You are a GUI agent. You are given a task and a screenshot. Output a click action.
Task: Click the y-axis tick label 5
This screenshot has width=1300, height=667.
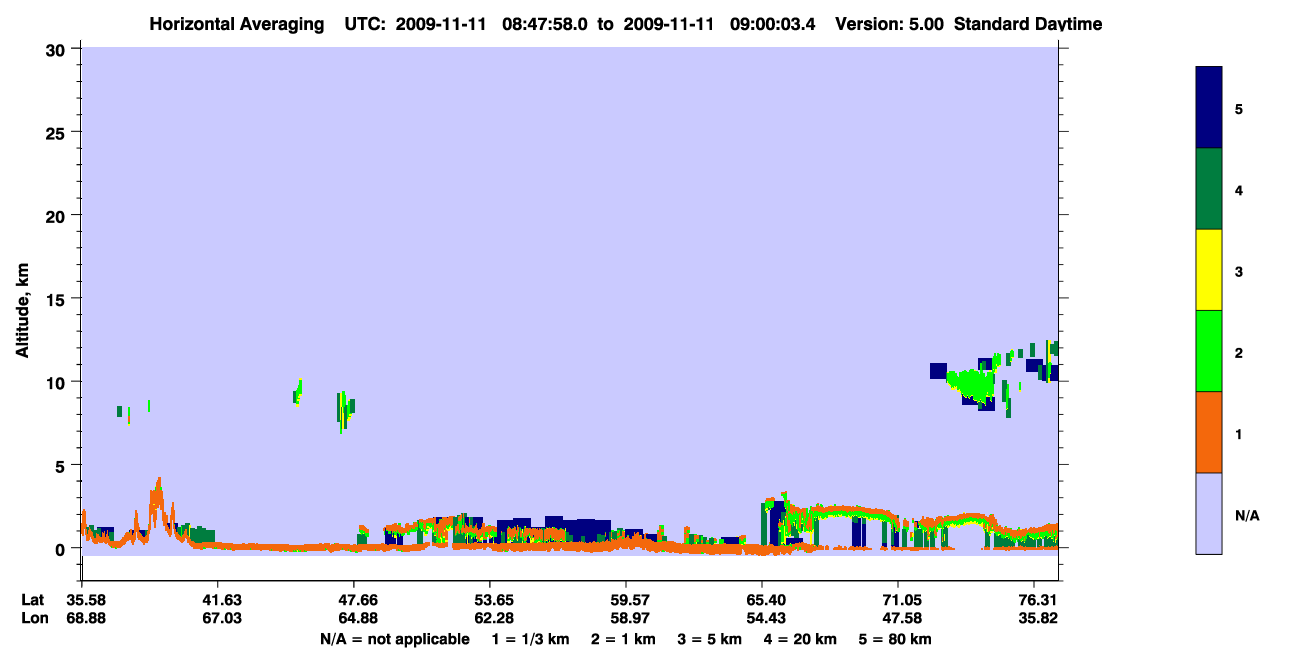62,465
